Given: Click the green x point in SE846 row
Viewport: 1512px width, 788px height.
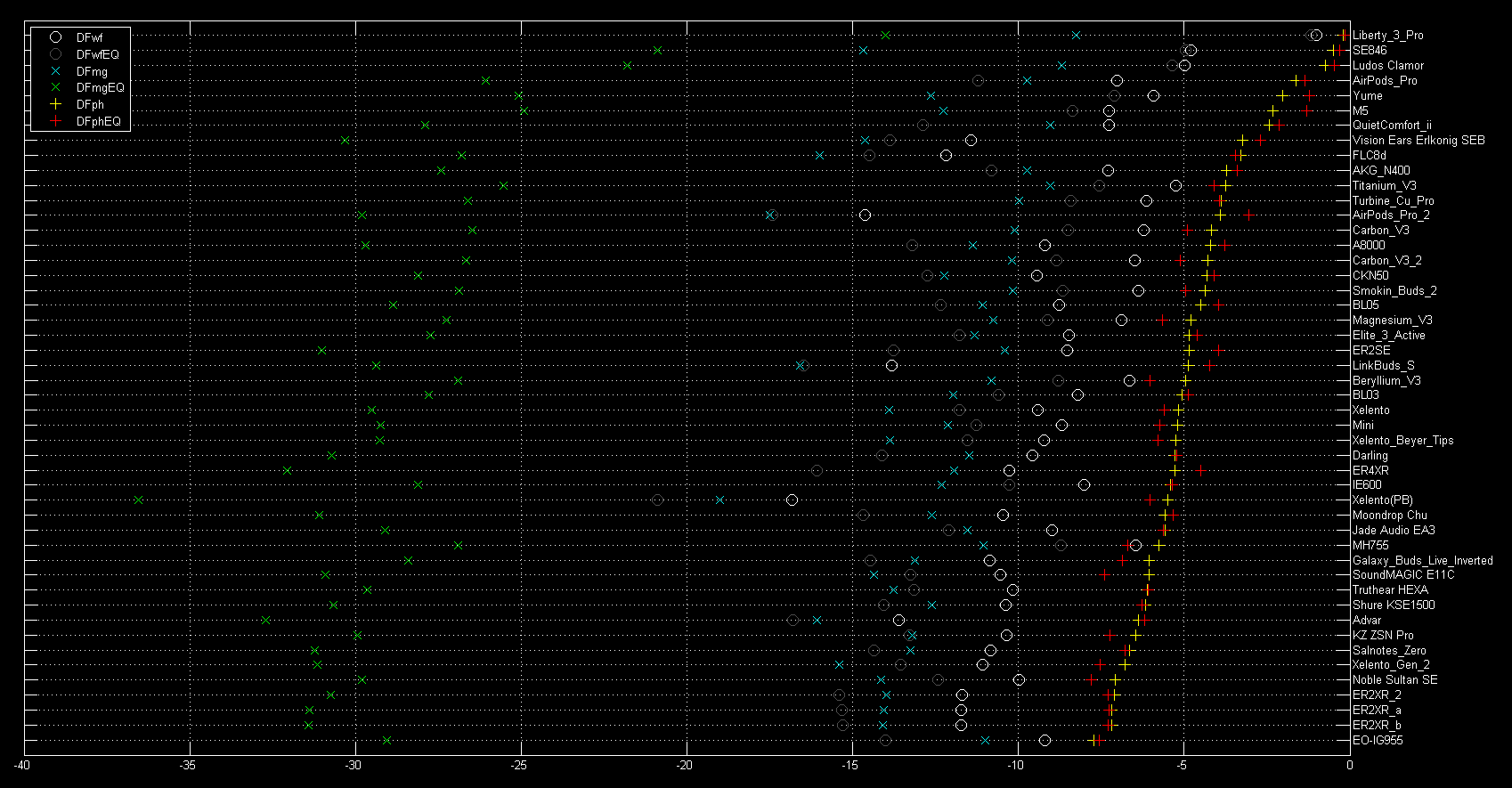Looking at the screenshot, I should (657, 50).
